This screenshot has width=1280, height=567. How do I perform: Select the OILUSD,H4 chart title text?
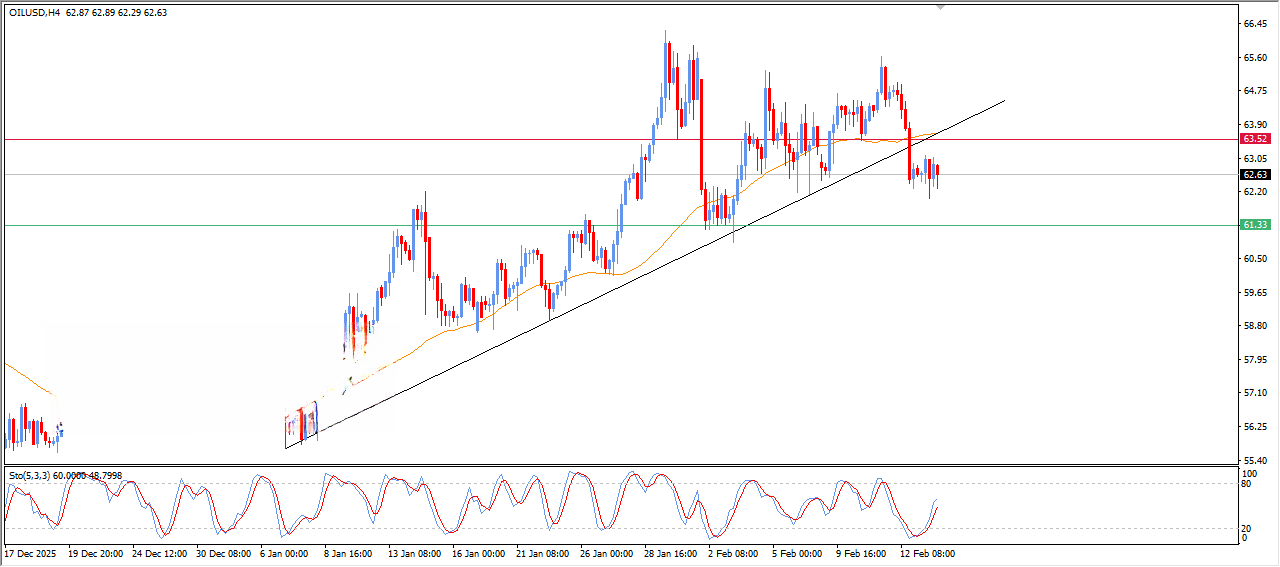pyautogui.click(x=35, y=13)
